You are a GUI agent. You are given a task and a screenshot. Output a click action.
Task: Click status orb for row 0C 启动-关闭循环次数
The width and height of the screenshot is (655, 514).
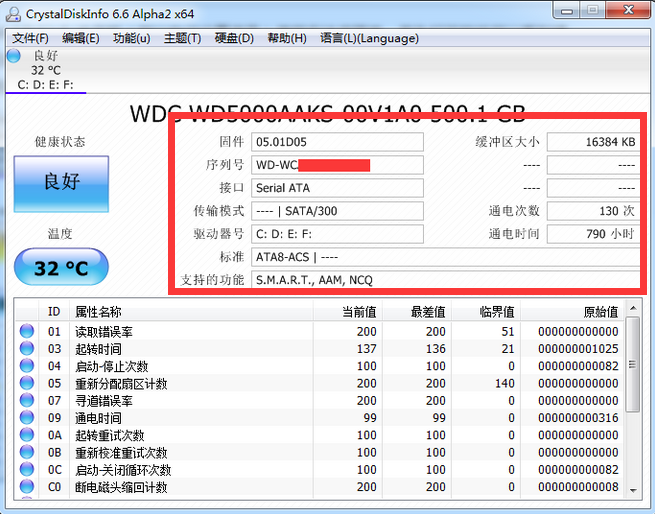pos(27,469)
